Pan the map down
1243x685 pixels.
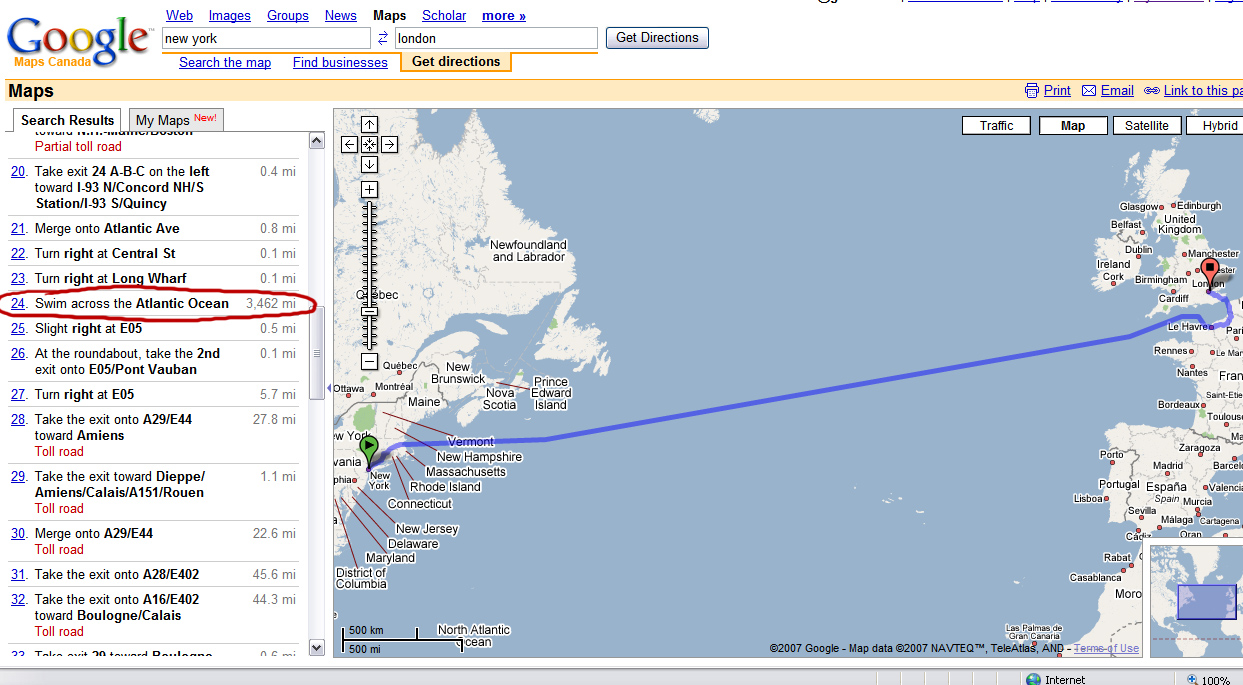369,164
